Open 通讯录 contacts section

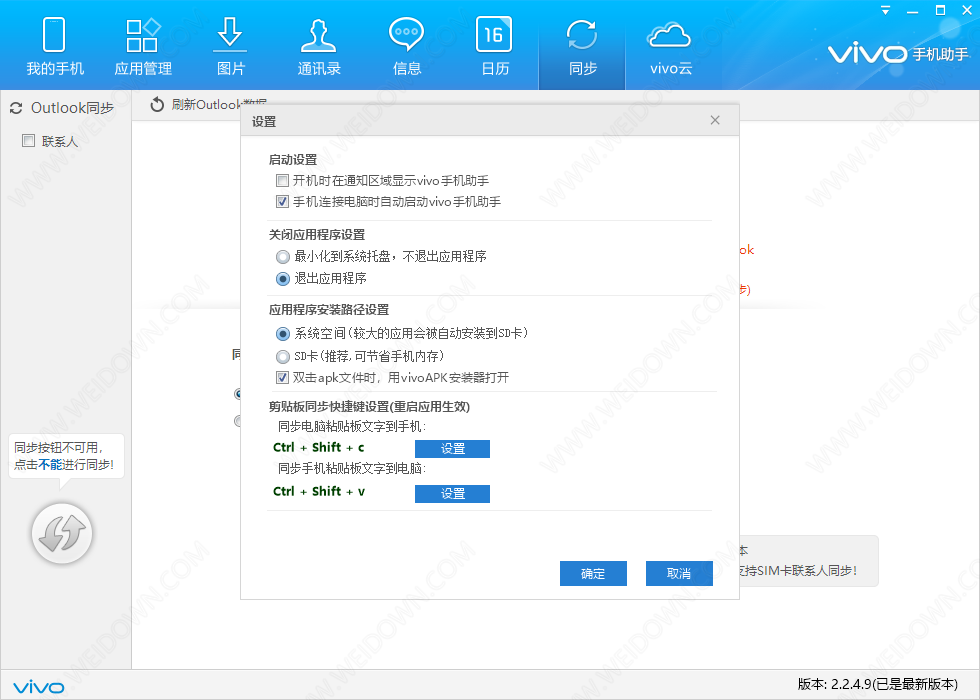[319, 47]
